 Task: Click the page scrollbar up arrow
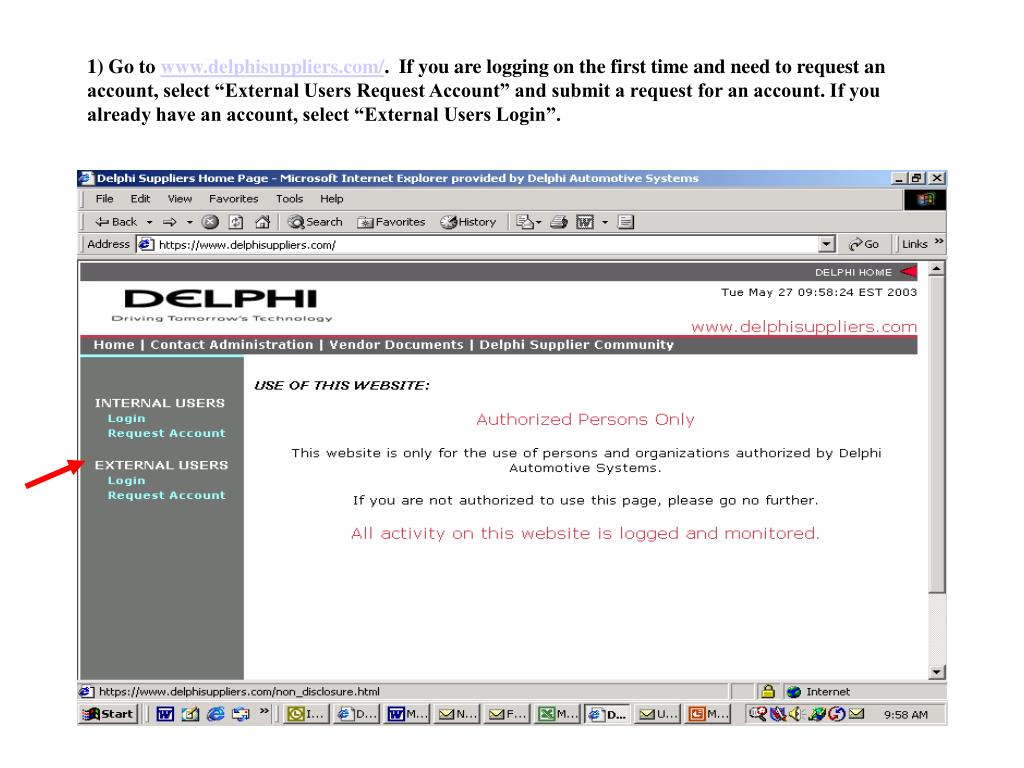pos(936,268)
